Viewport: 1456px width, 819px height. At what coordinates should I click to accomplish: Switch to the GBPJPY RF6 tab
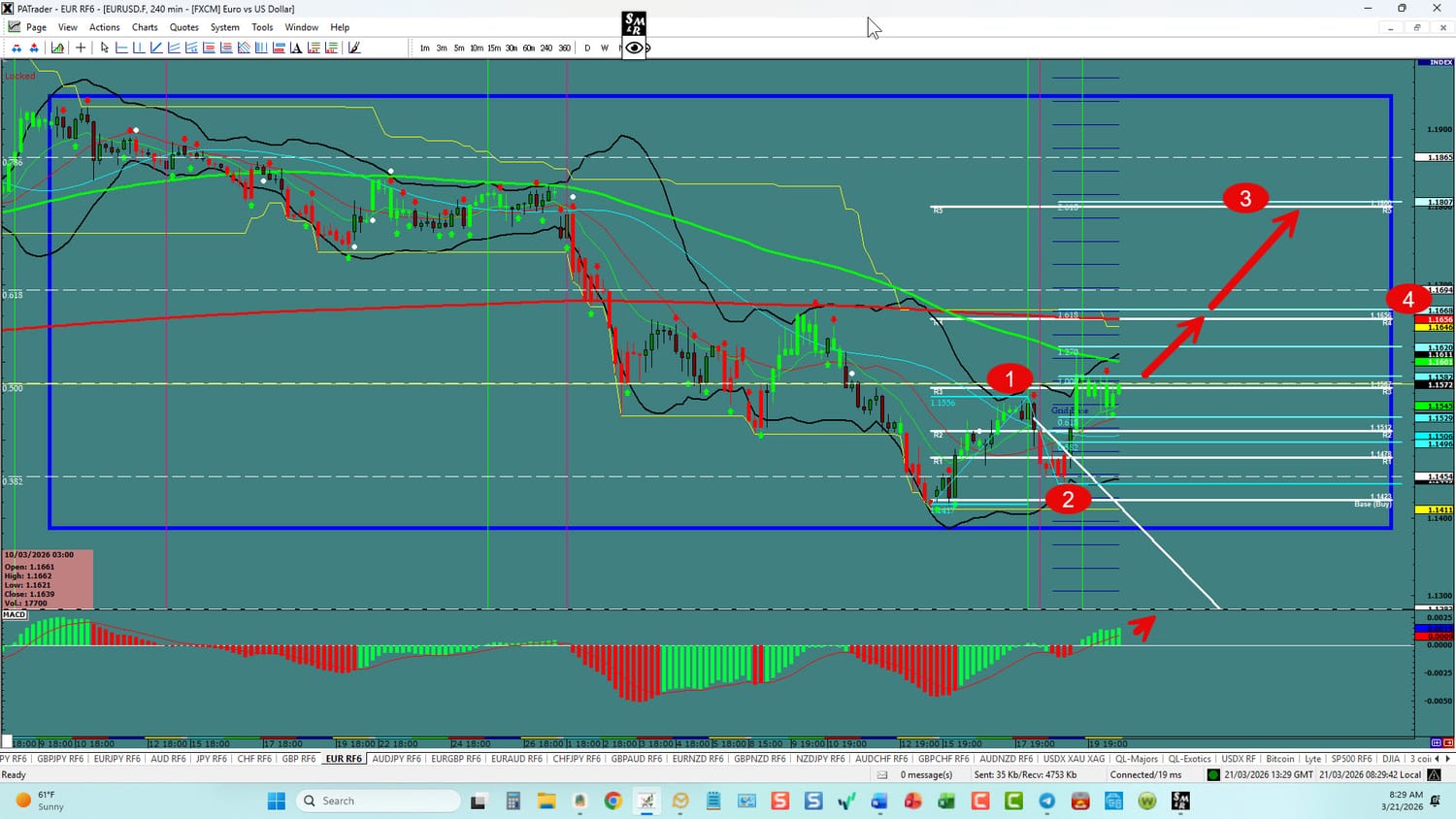coord(60,759)
